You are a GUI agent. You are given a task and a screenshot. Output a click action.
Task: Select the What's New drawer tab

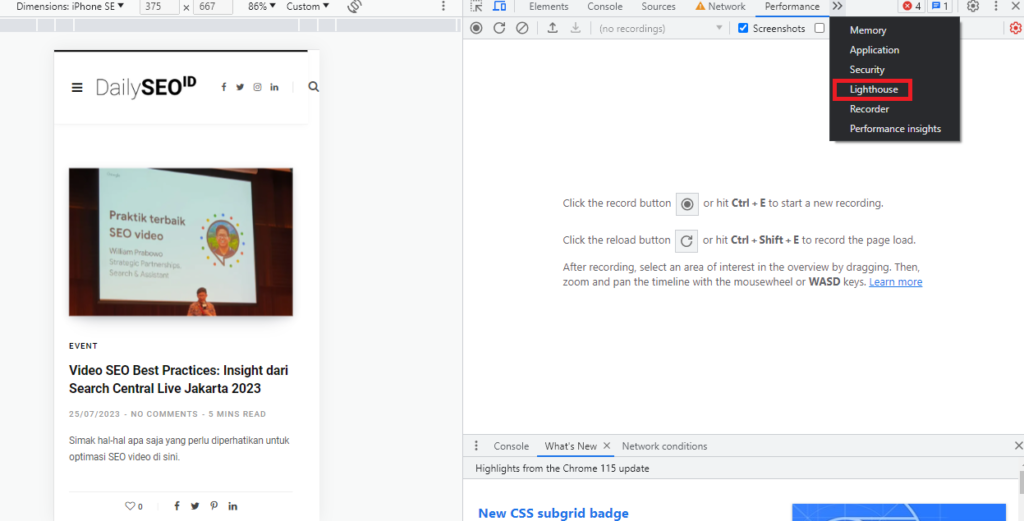571,446
